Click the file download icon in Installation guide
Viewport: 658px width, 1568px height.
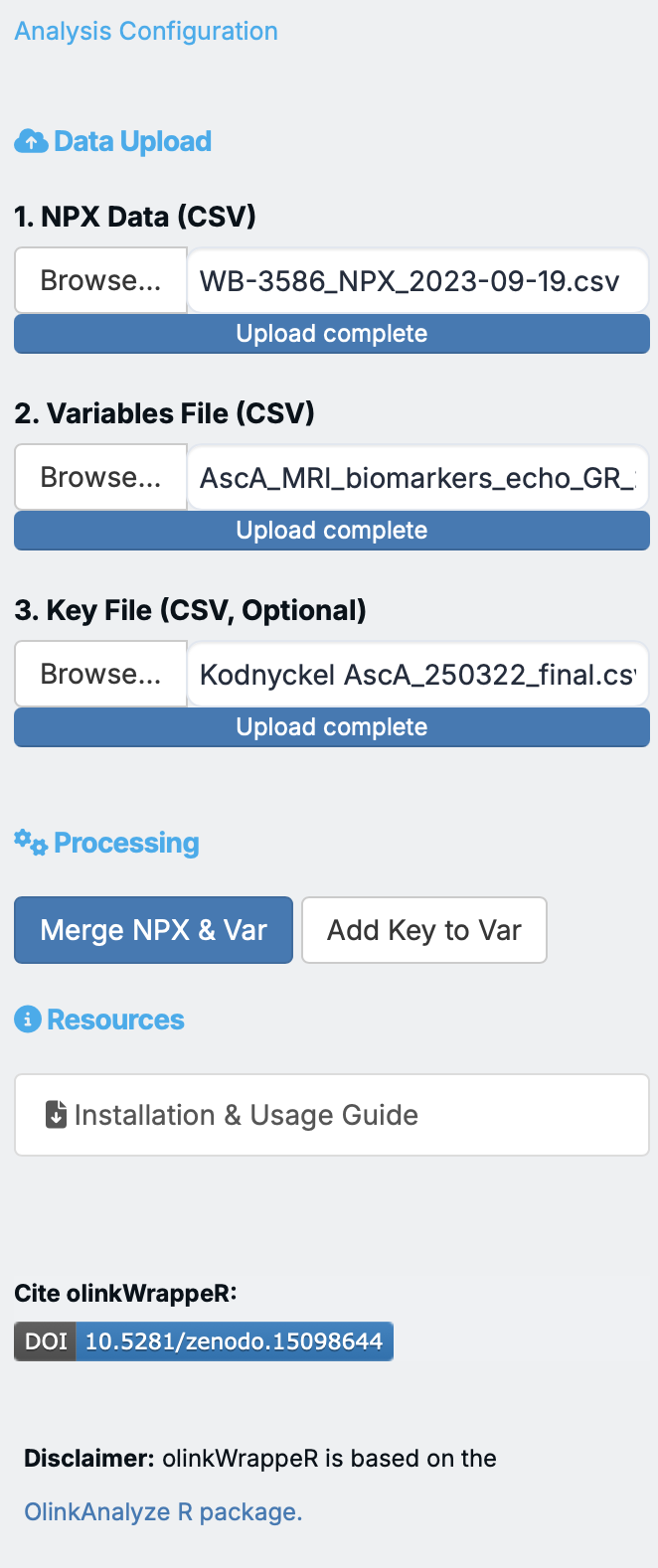pyautogui.click(x=57, y=1115)
